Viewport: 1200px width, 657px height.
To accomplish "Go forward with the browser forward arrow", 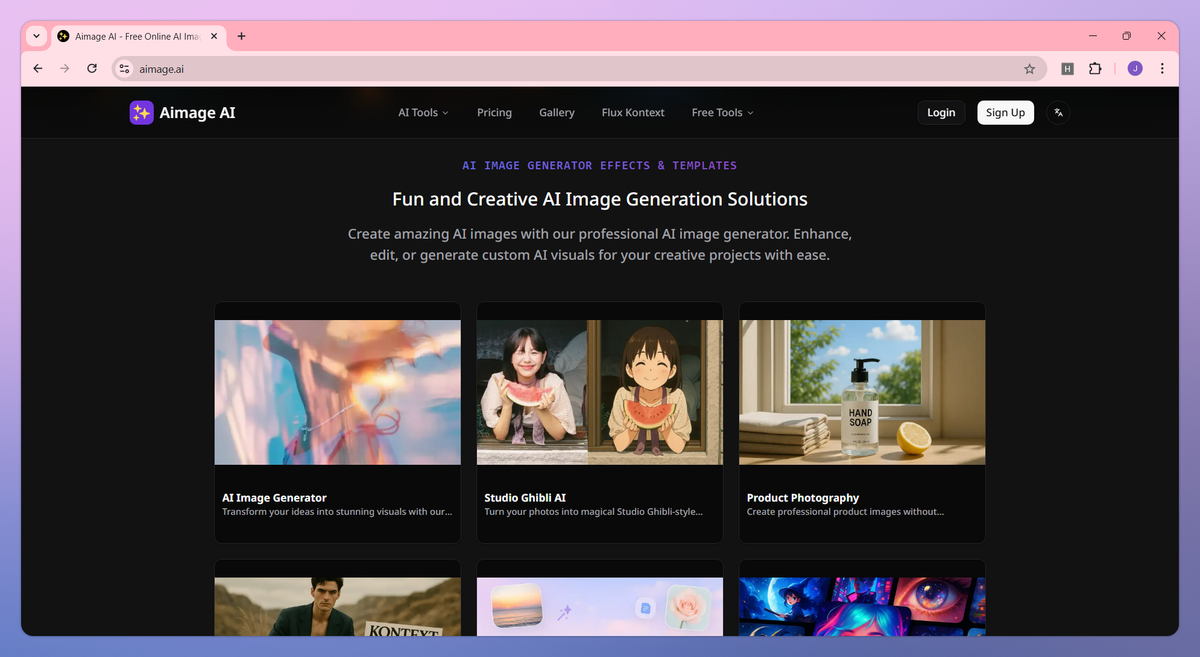I will tap(65, 69).
